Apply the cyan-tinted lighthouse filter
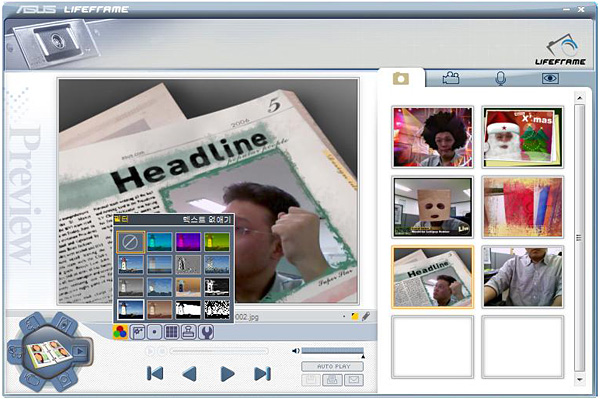This screenshot has height=399, width=600. (160, 242)
